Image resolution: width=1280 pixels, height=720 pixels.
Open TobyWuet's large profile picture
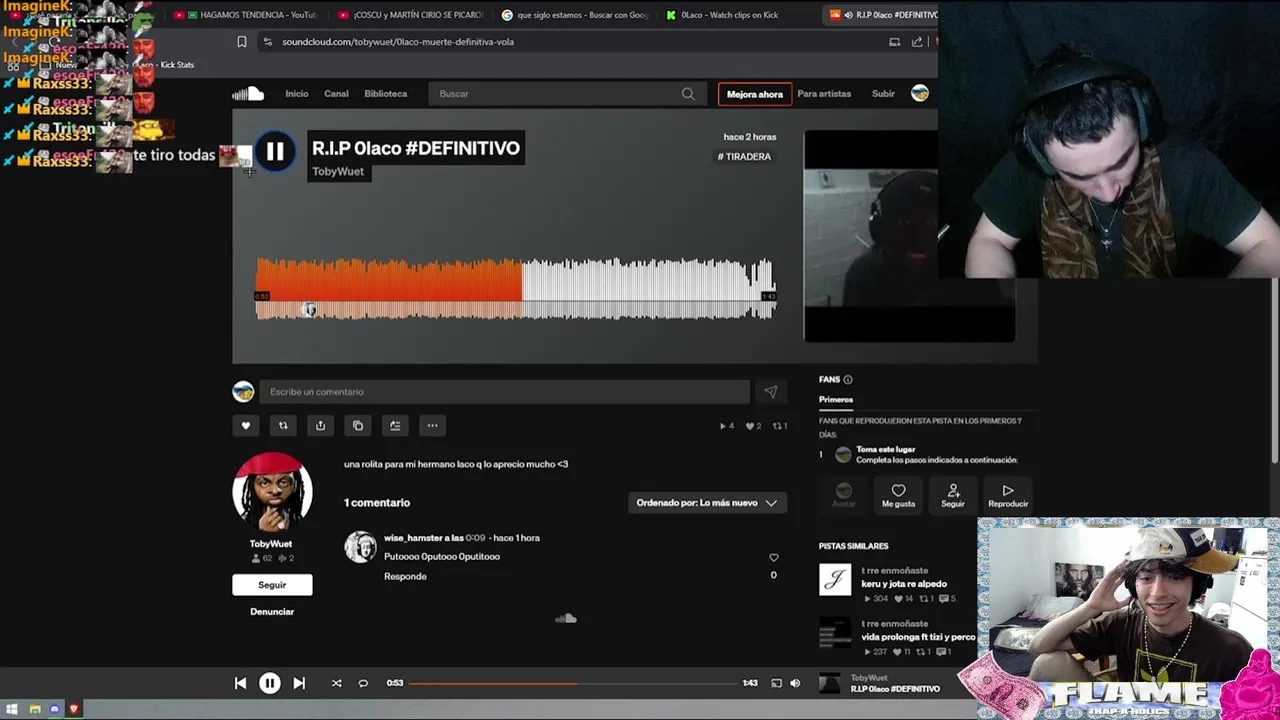pyautogui.click(x=272, y=492)
